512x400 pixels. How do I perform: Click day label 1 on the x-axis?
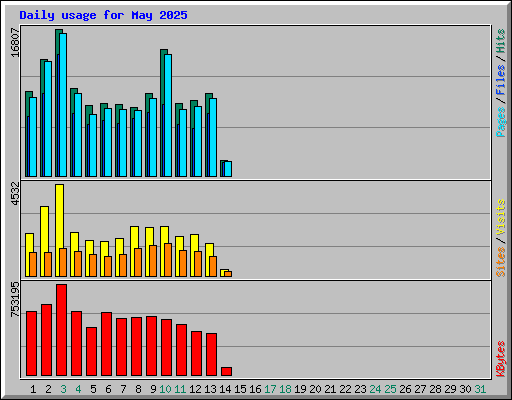tap(33, 389)
